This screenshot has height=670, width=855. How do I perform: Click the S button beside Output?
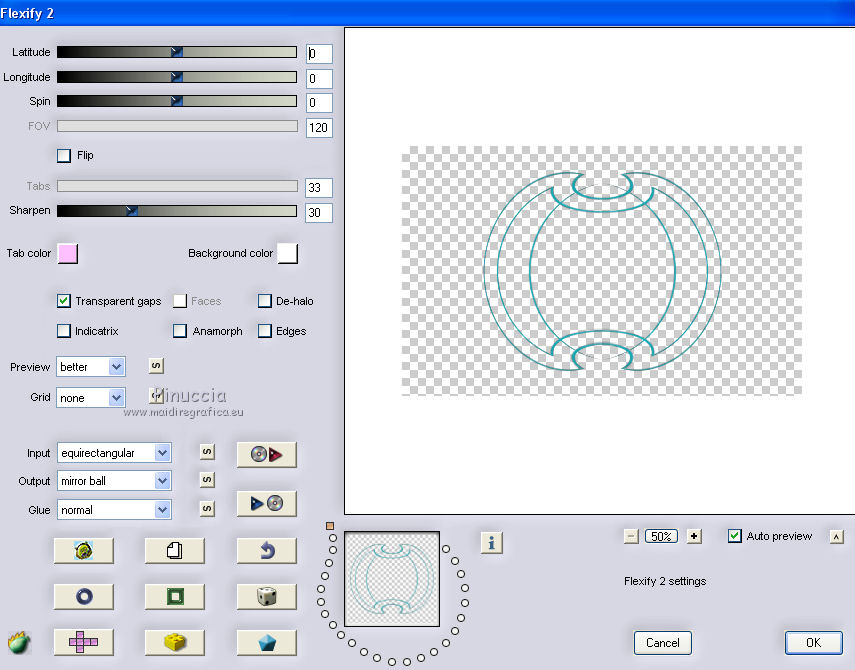click(207, 480)
